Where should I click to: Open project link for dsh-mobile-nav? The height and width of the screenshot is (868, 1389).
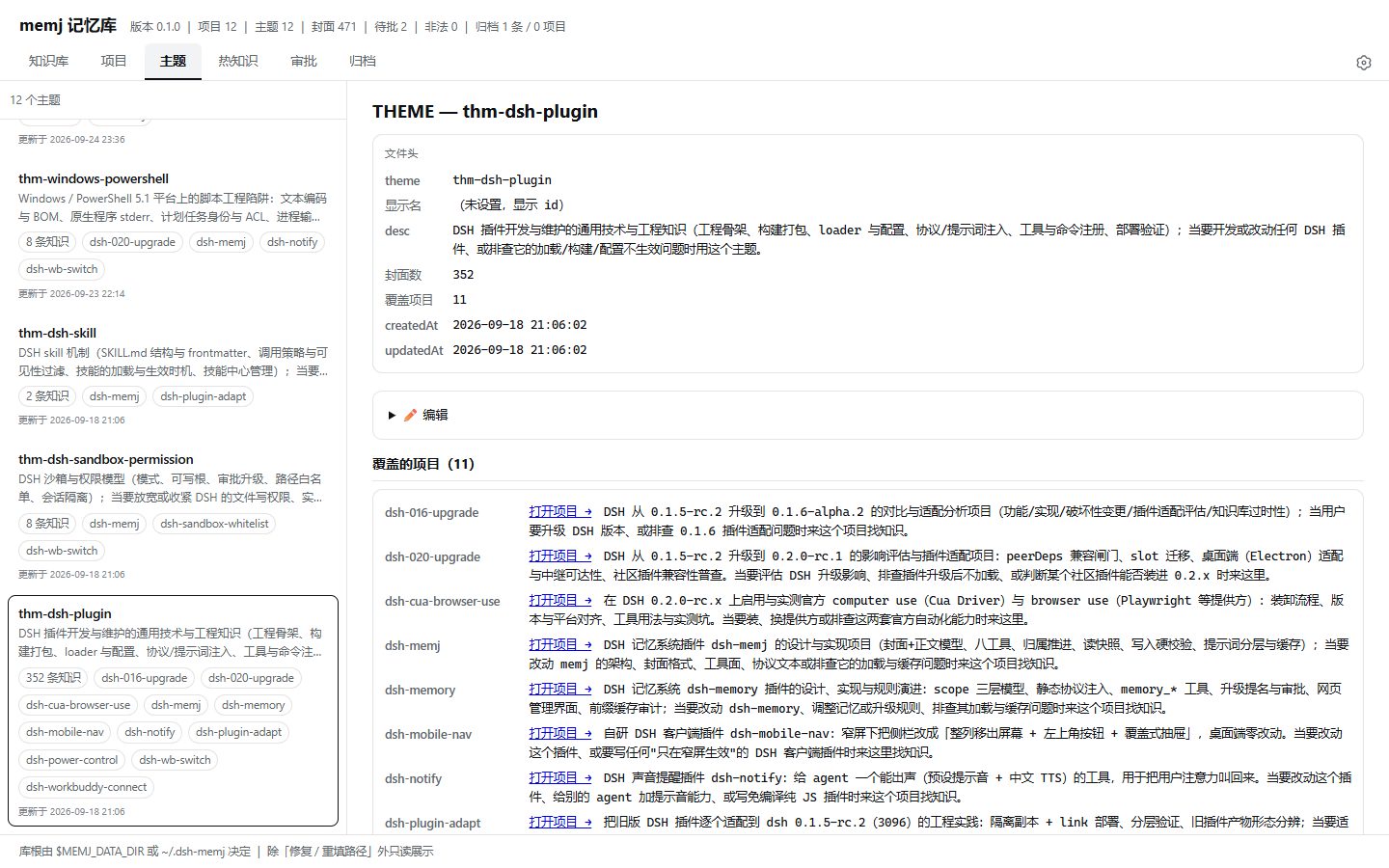(x=560, y=733)
